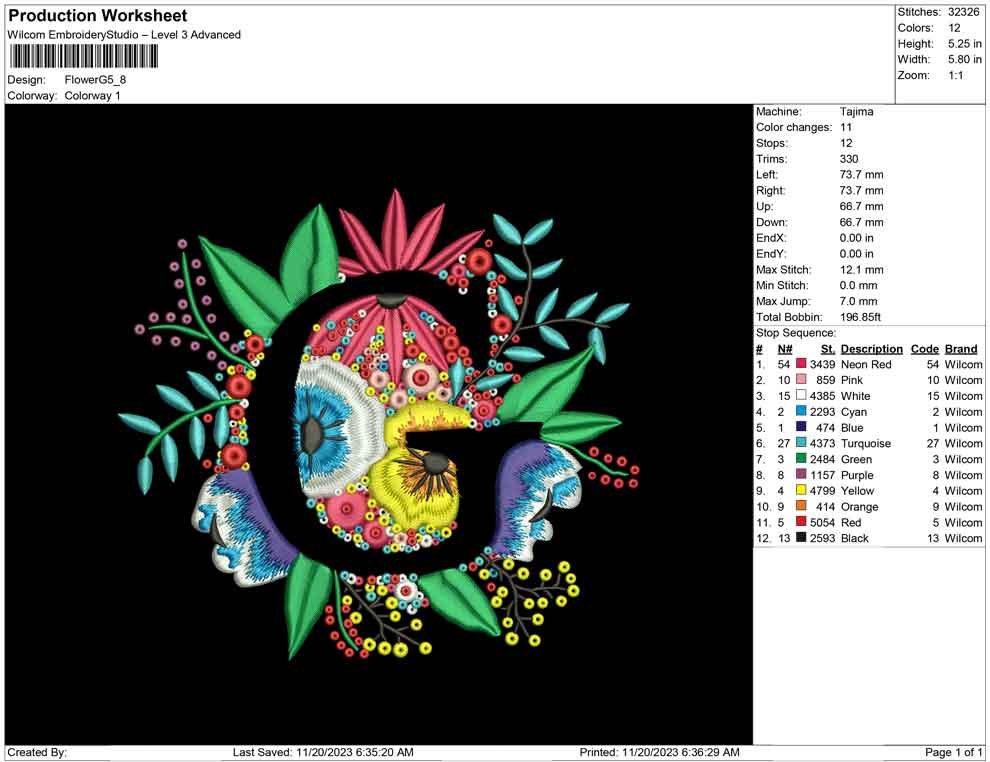This screenshot has height=762, width=990.
Task: Click the White color swatch
Action: (801, 395)
